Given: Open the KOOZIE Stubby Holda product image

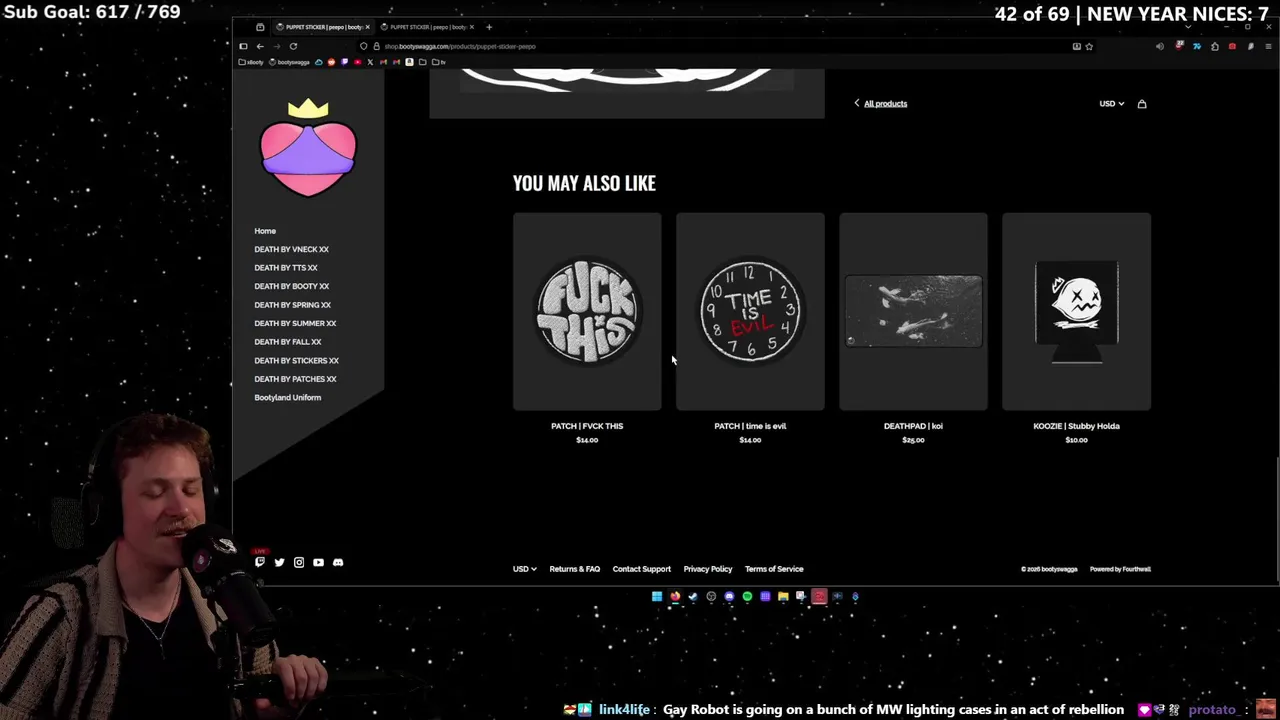Looking at the screenshot, I should (1076, 311).
